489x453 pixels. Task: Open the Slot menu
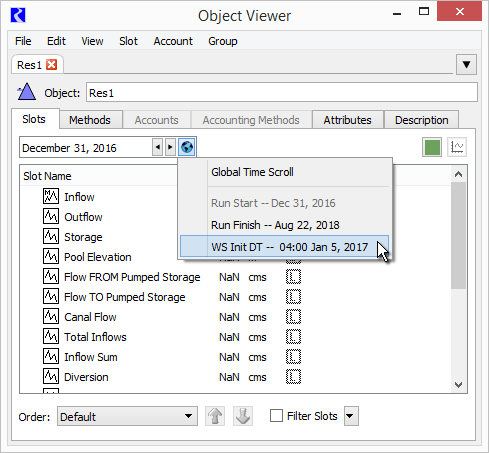(128, 41)
